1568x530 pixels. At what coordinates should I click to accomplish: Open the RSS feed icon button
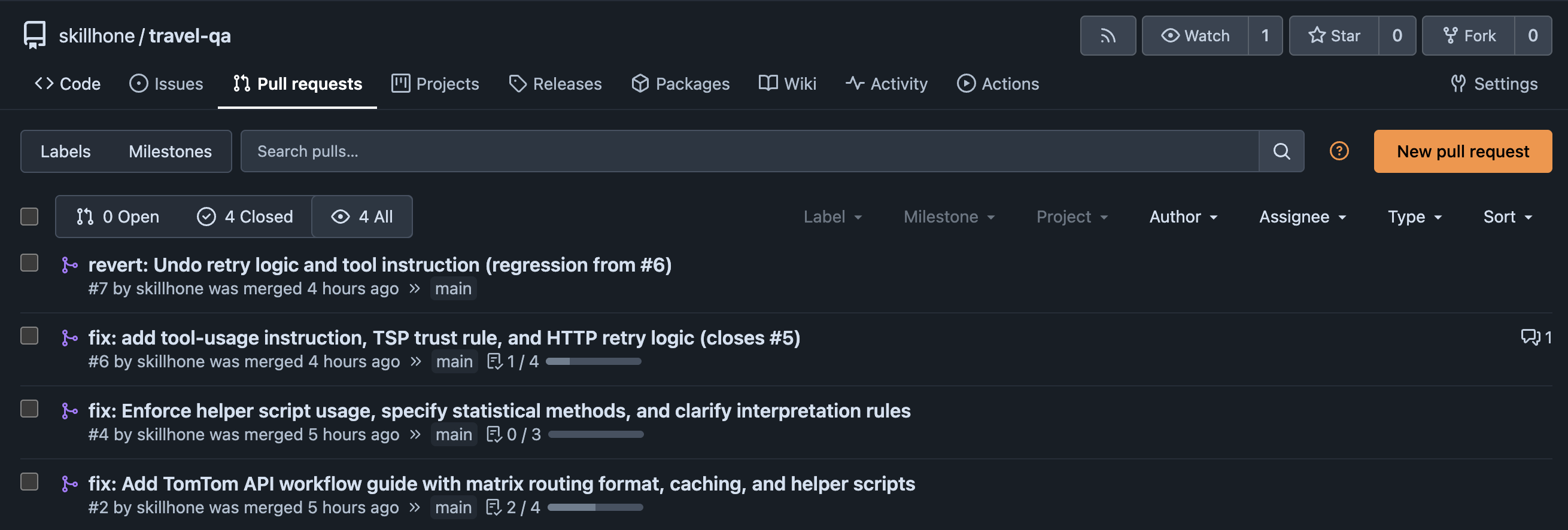coord(1107,36)
